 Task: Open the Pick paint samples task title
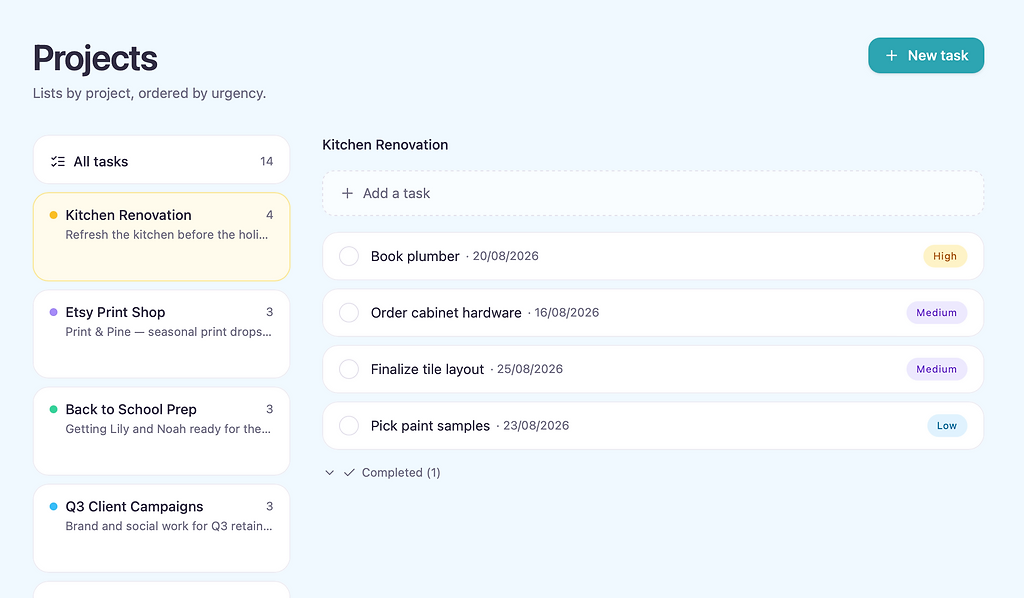(430, 426)
